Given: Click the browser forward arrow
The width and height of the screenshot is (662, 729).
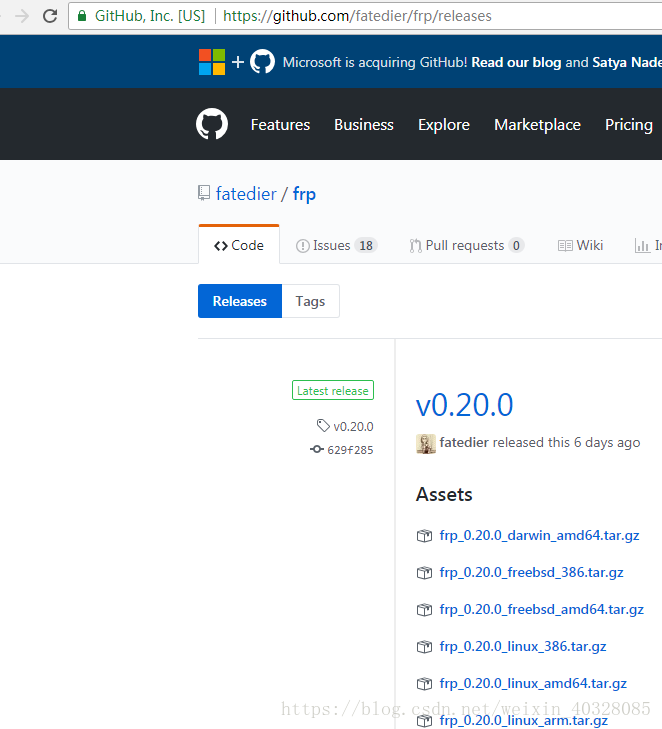Looking at the screenshot, I should click(22, 16).
